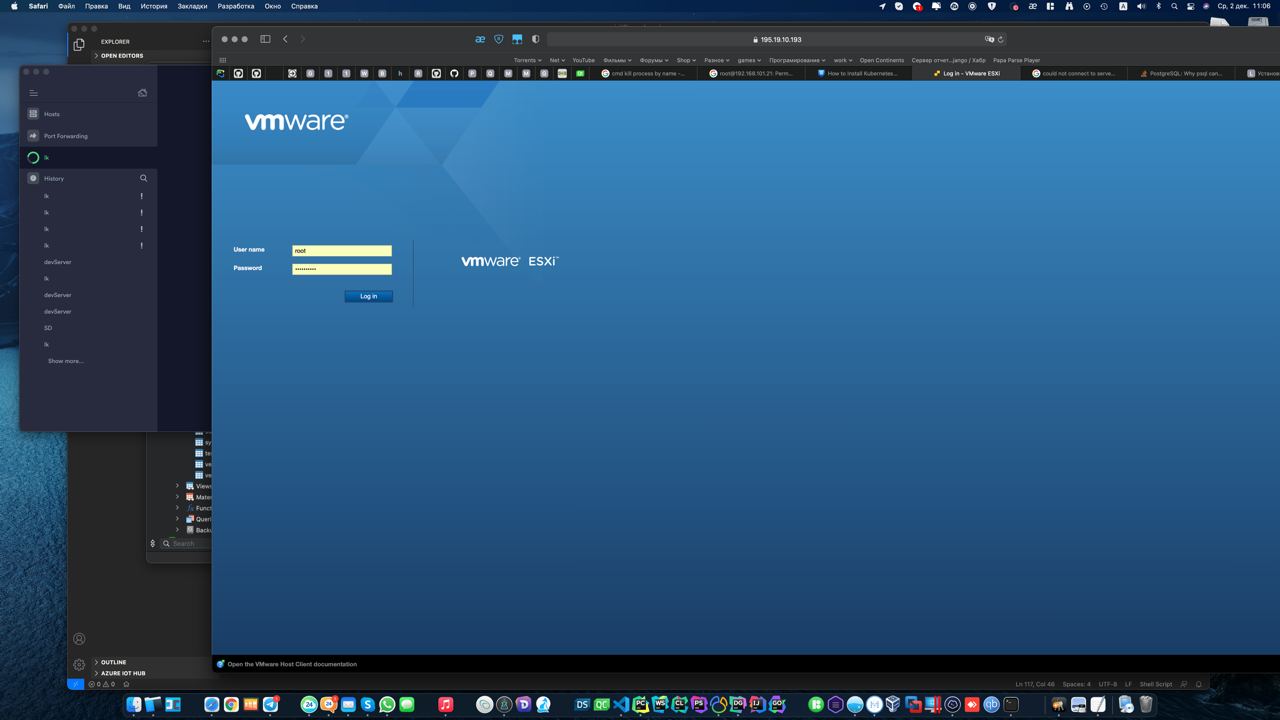Screen dimensions: 1280x720
Task: Search history using the Termius magnifier icon
Action: (x=143, y=178)
